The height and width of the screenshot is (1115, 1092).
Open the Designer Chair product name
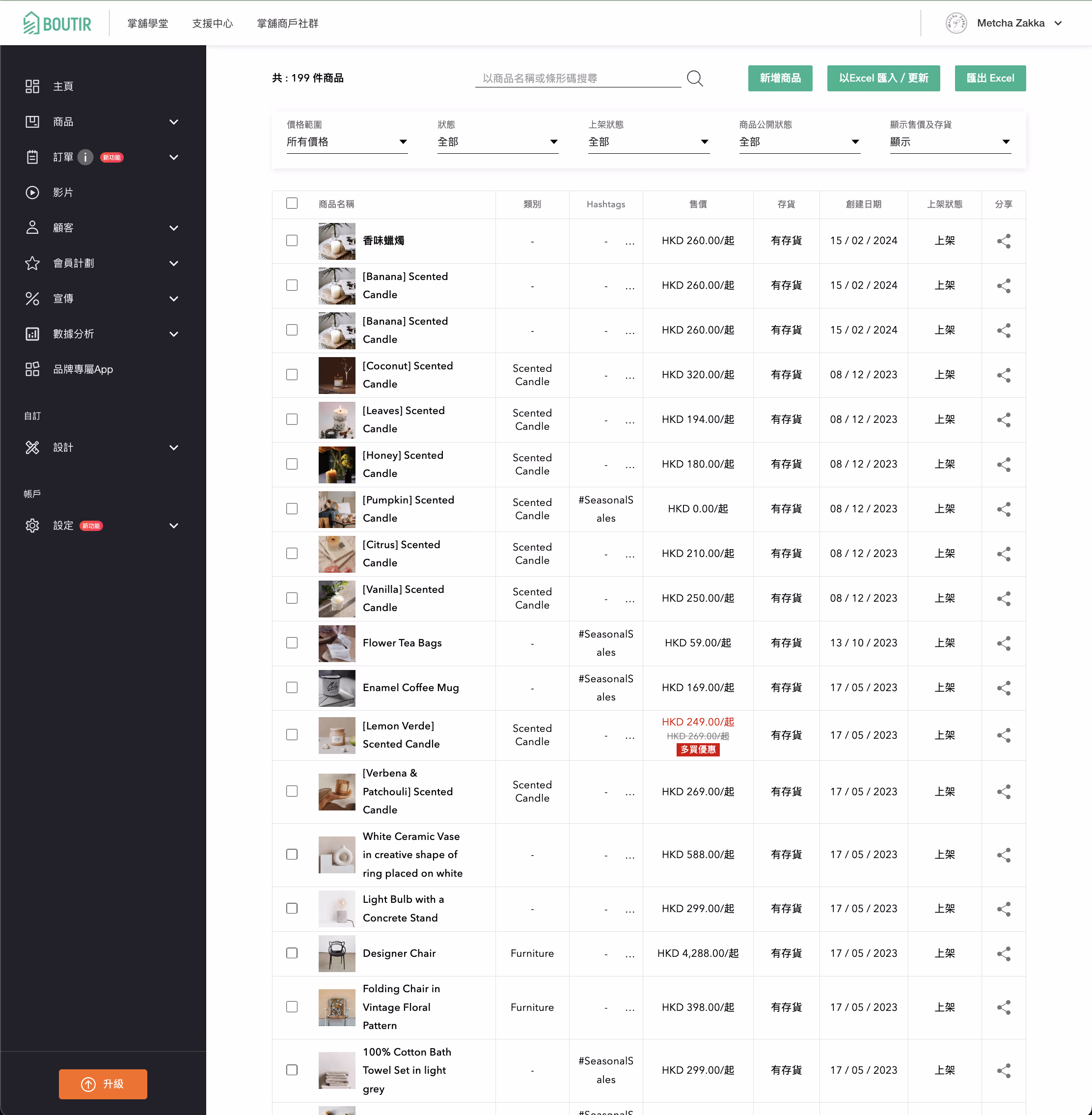[x=399, y=953]
